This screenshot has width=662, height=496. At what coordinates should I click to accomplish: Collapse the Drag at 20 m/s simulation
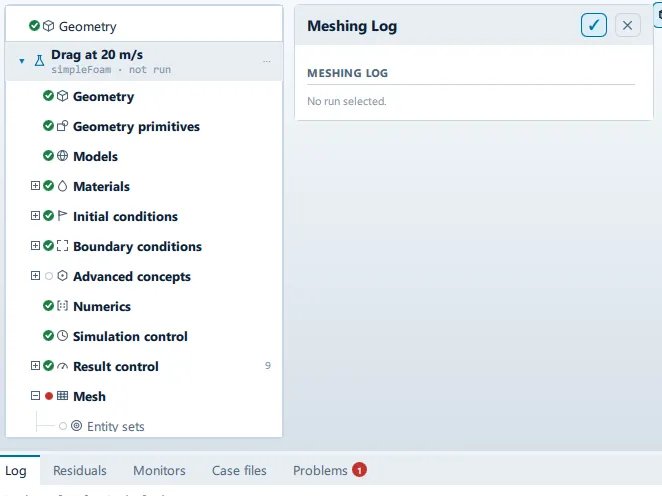point(22,61)
